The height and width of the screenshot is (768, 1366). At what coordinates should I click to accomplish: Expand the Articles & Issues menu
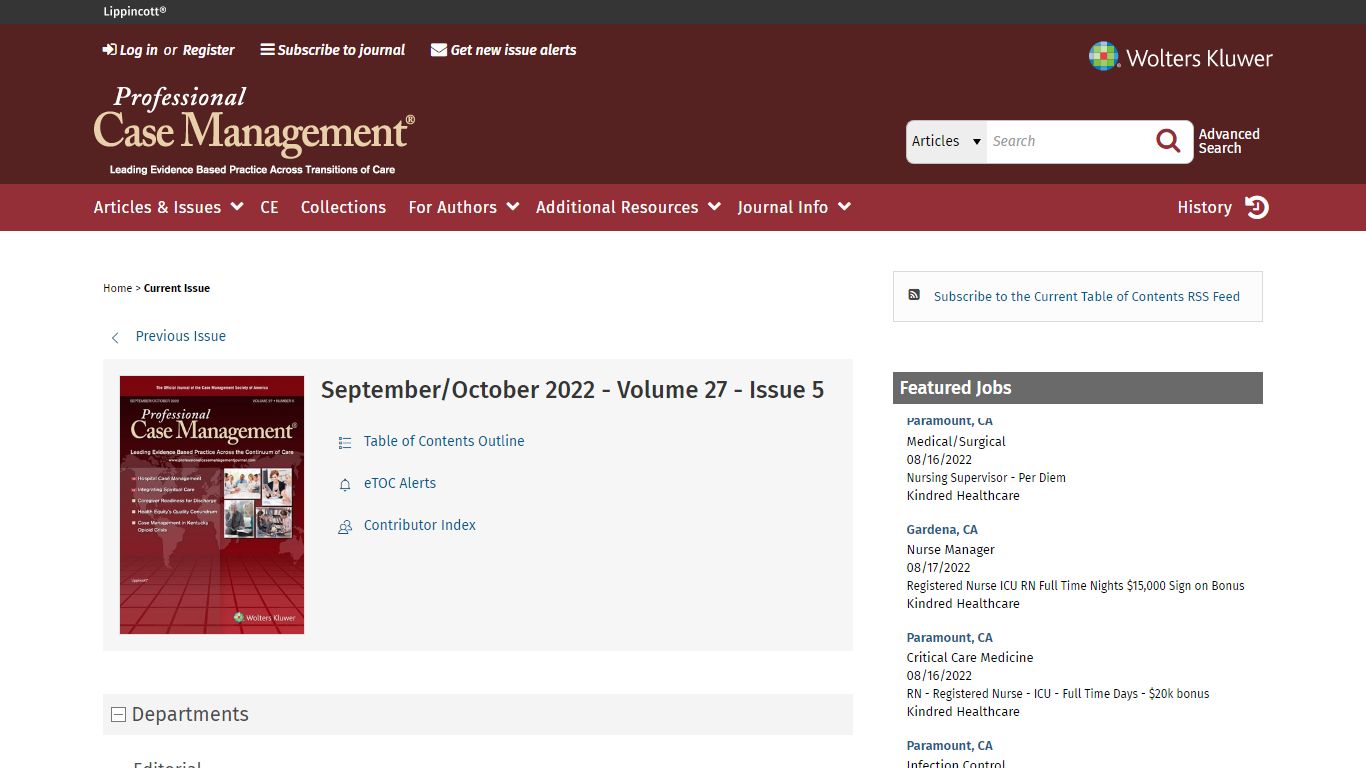click(168, 207)
